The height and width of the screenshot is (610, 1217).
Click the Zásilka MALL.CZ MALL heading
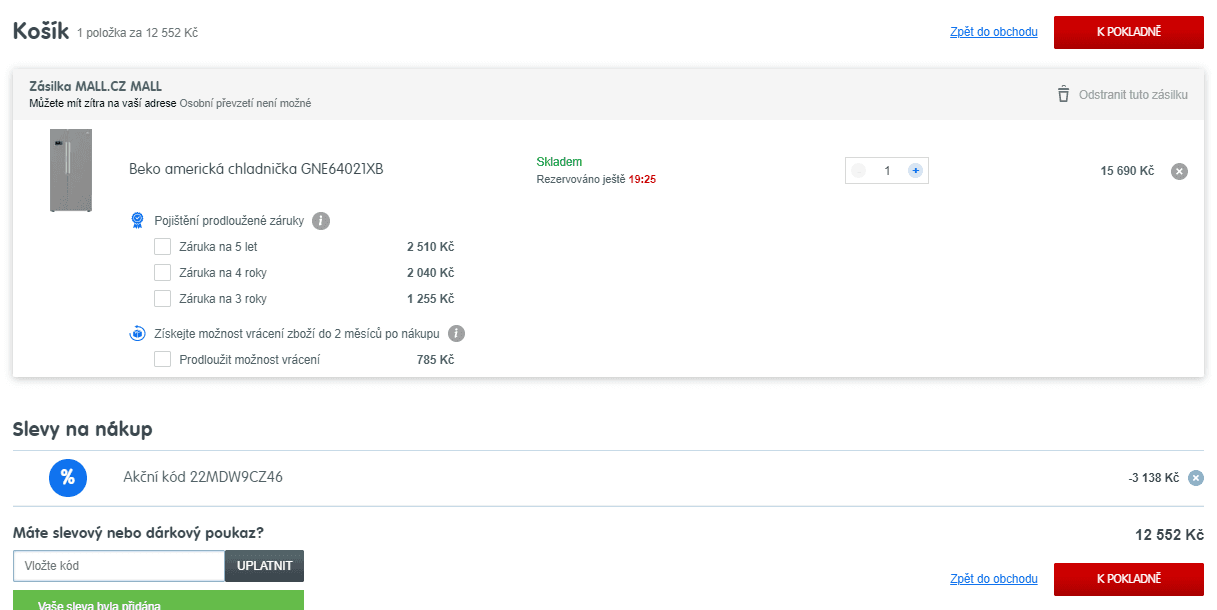(x=95, y=86)
